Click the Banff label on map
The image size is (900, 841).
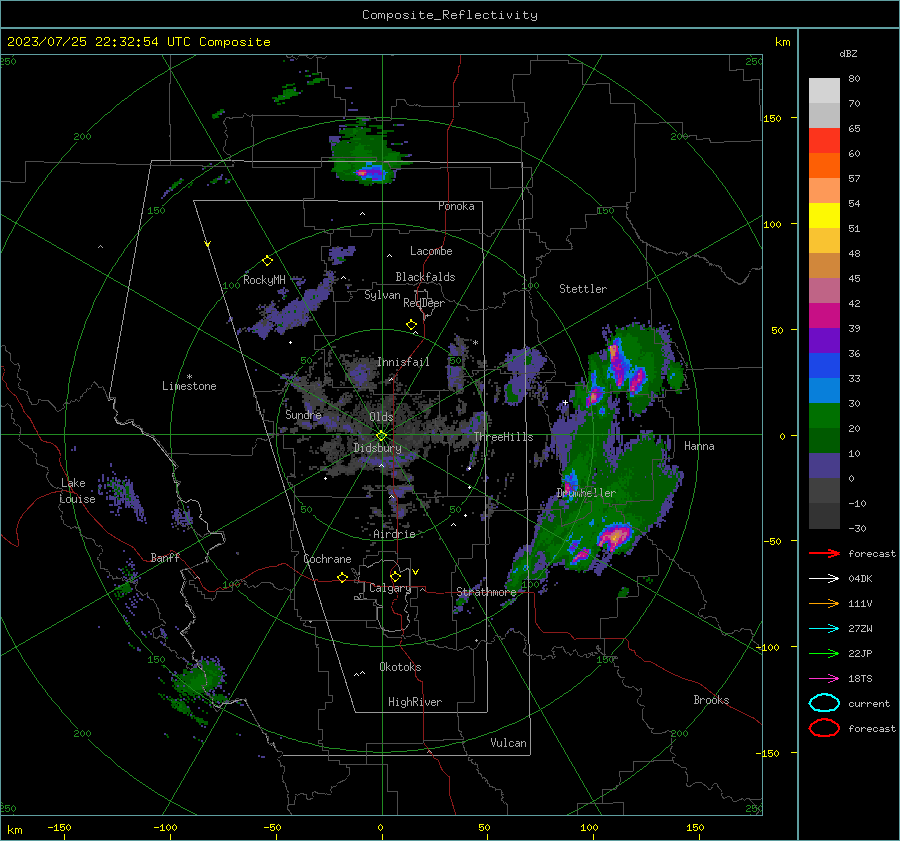165,557
